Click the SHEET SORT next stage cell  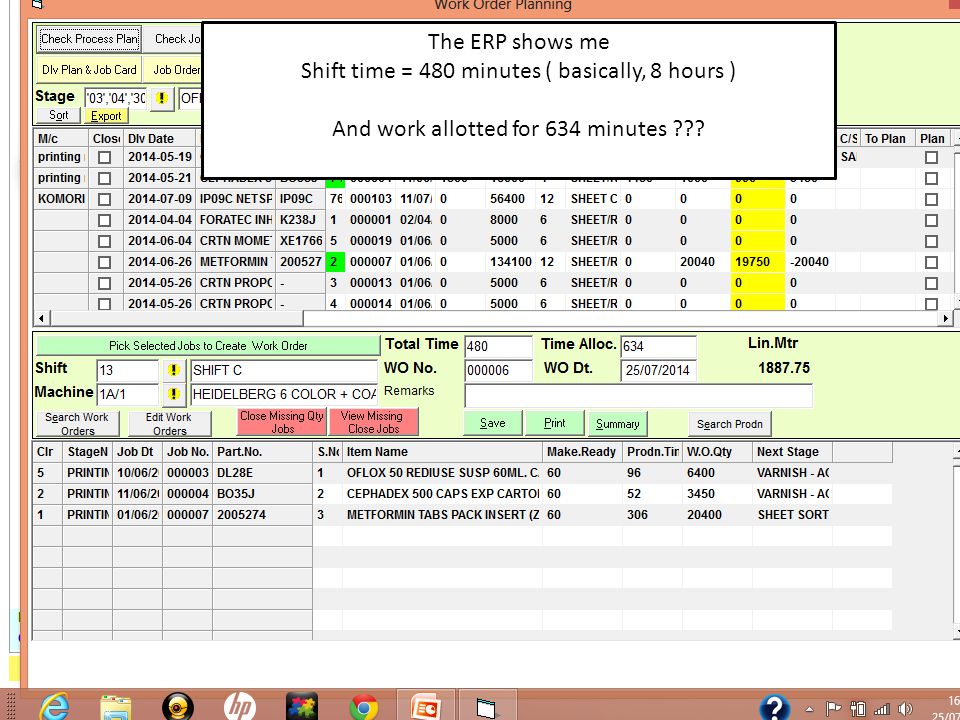click(x=792, y=515)
